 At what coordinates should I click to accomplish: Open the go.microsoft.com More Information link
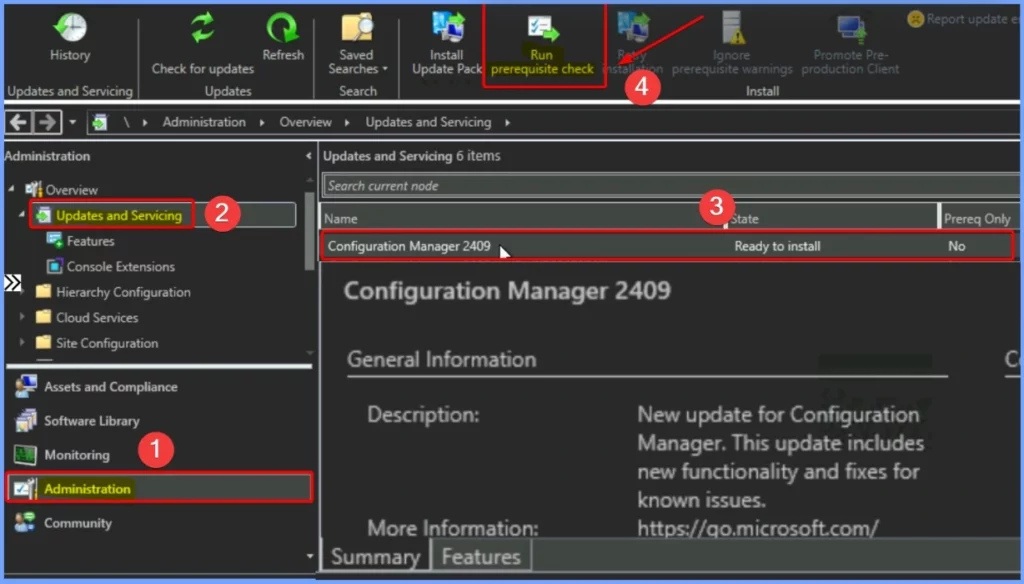[x=758, y=528]
